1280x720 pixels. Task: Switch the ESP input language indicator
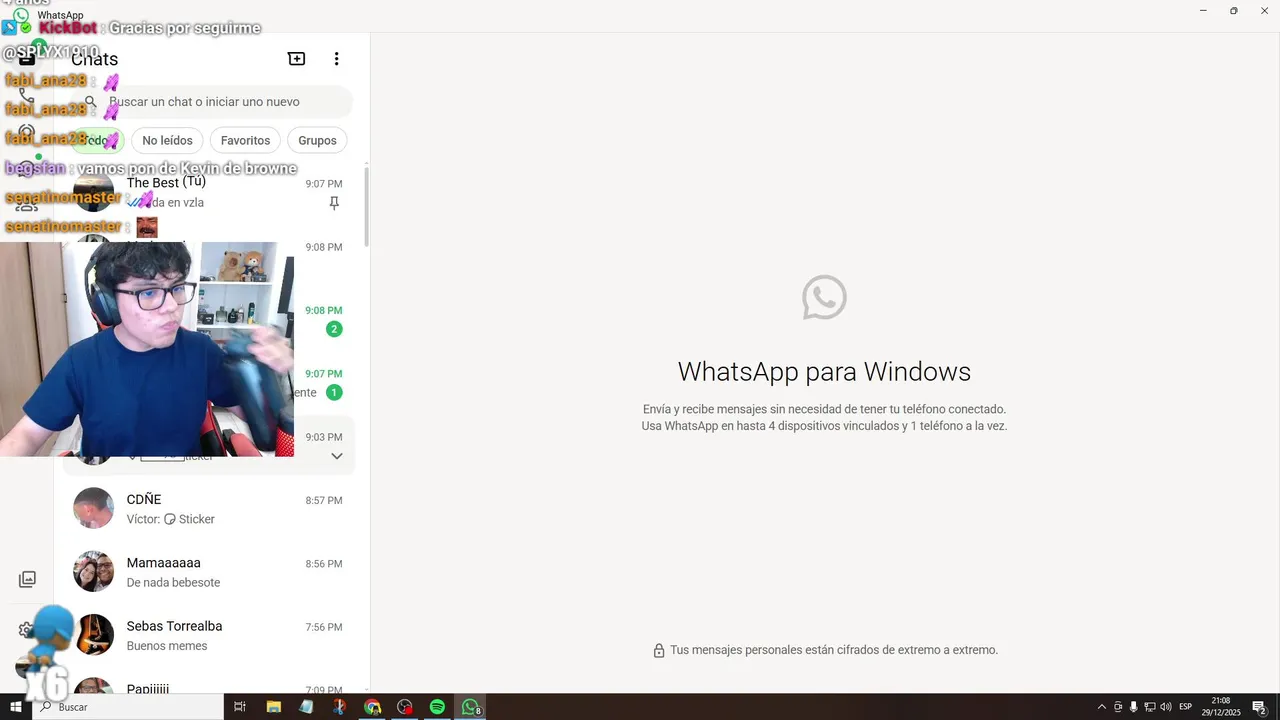(x=1186, y=707)
